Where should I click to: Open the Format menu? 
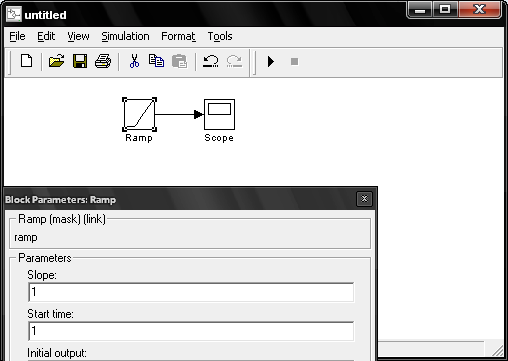click(178, 36)
